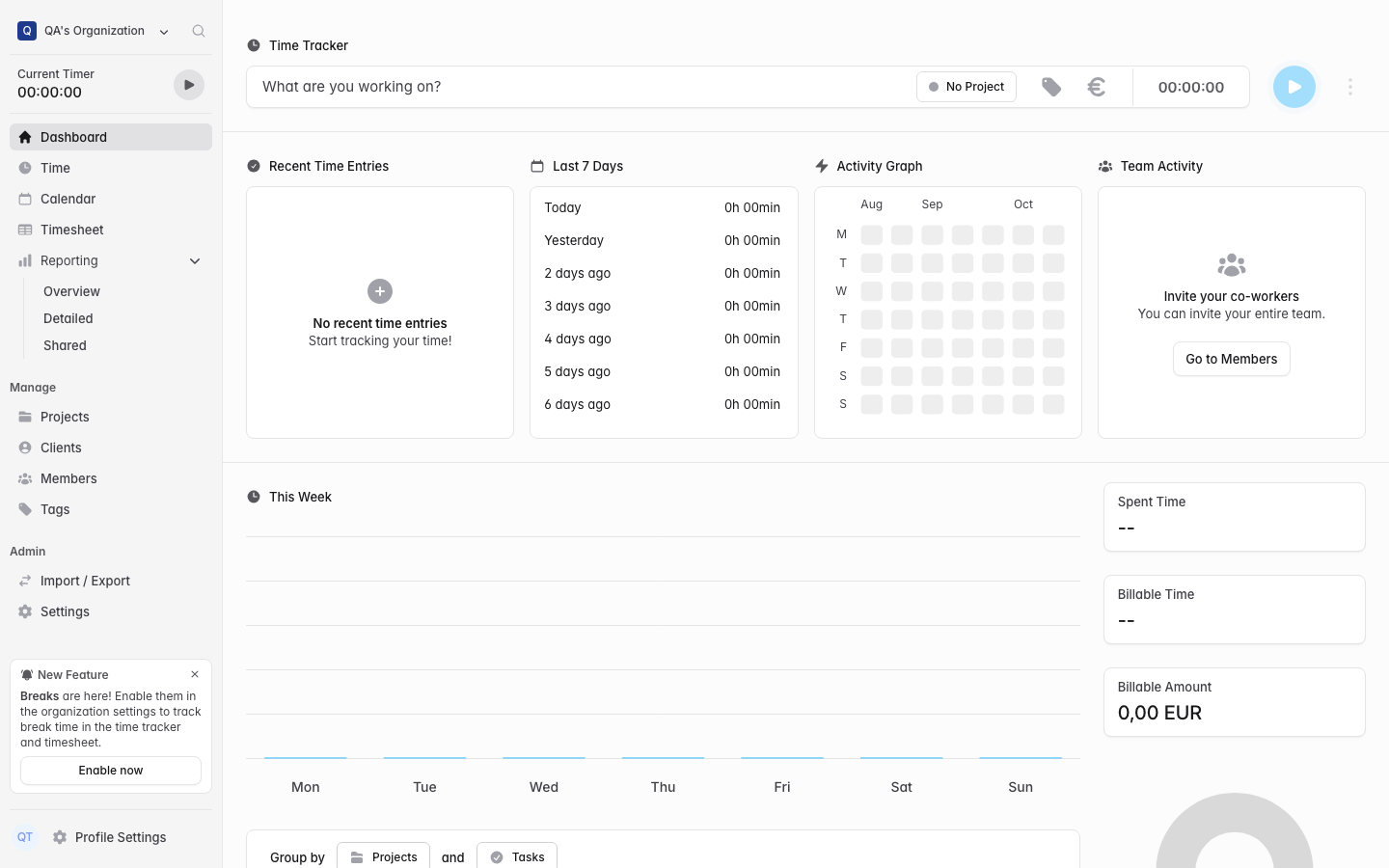
Task: Open the three-dot menu beside the timer
Action: [1350, 87]
